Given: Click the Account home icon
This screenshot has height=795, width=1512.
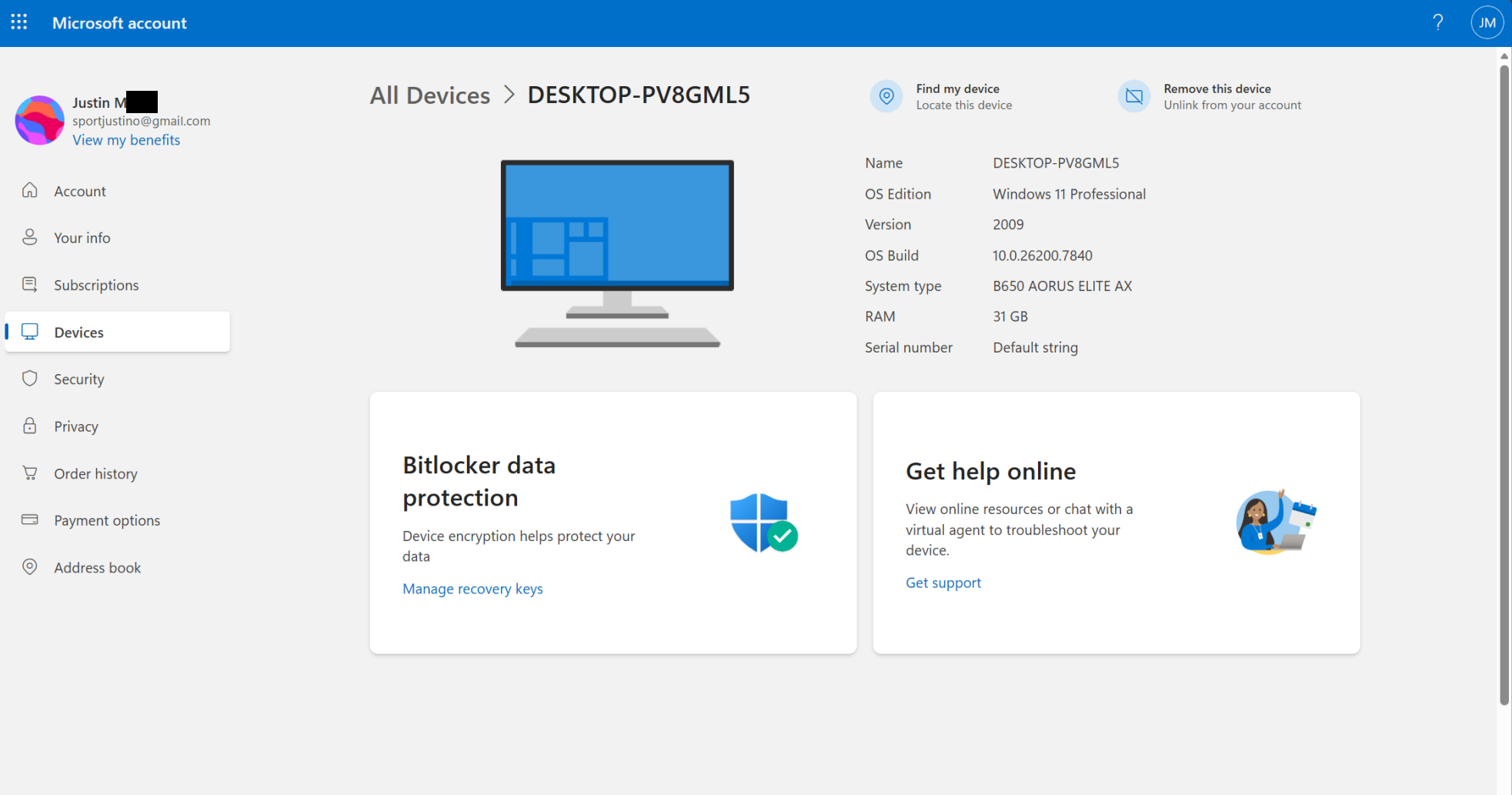Looking at the screenshot, I should [30, 190].
